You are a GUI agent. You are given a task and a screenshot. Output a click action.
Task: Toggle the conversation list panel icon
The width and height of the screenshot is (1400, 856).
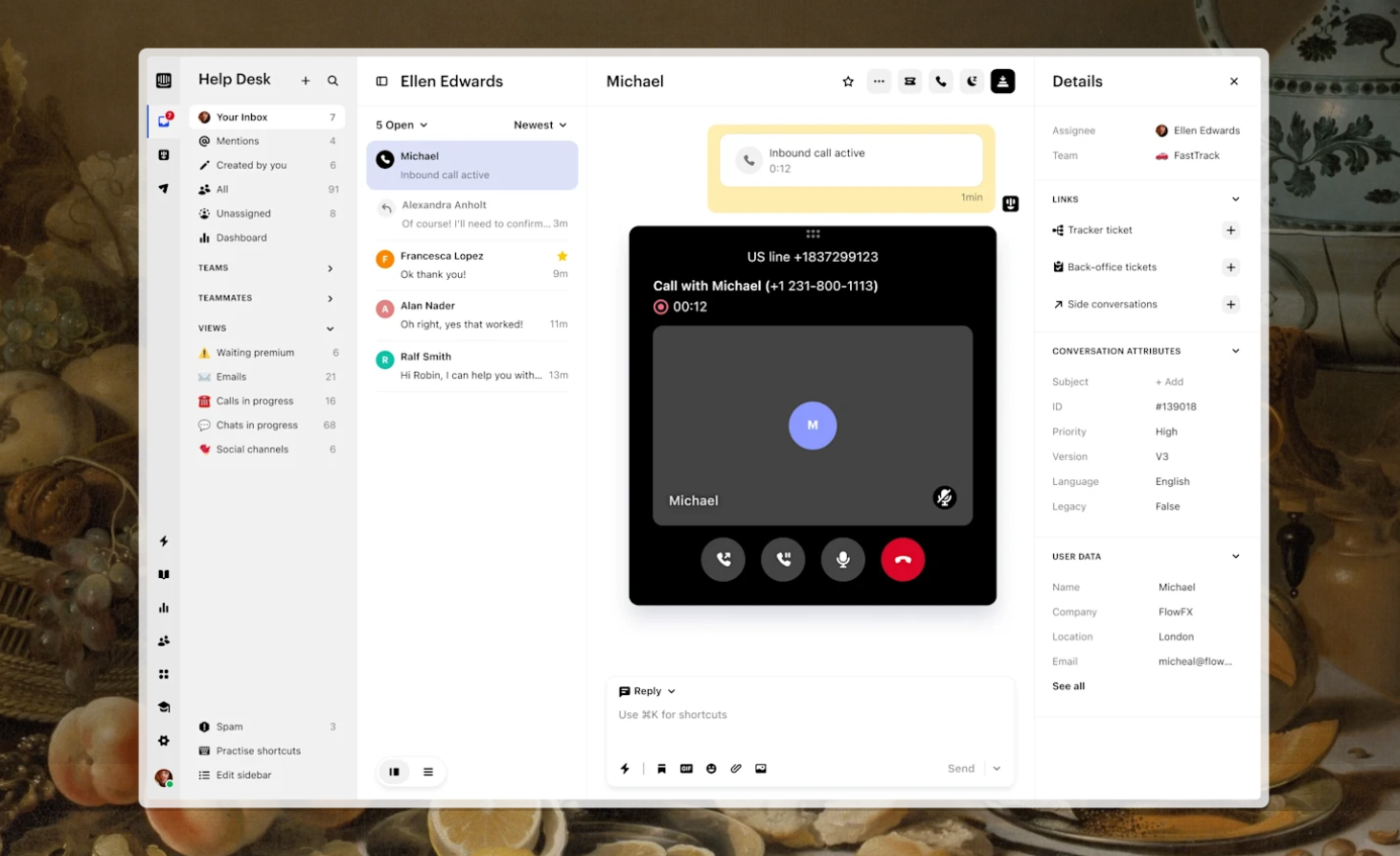(381, 81)
